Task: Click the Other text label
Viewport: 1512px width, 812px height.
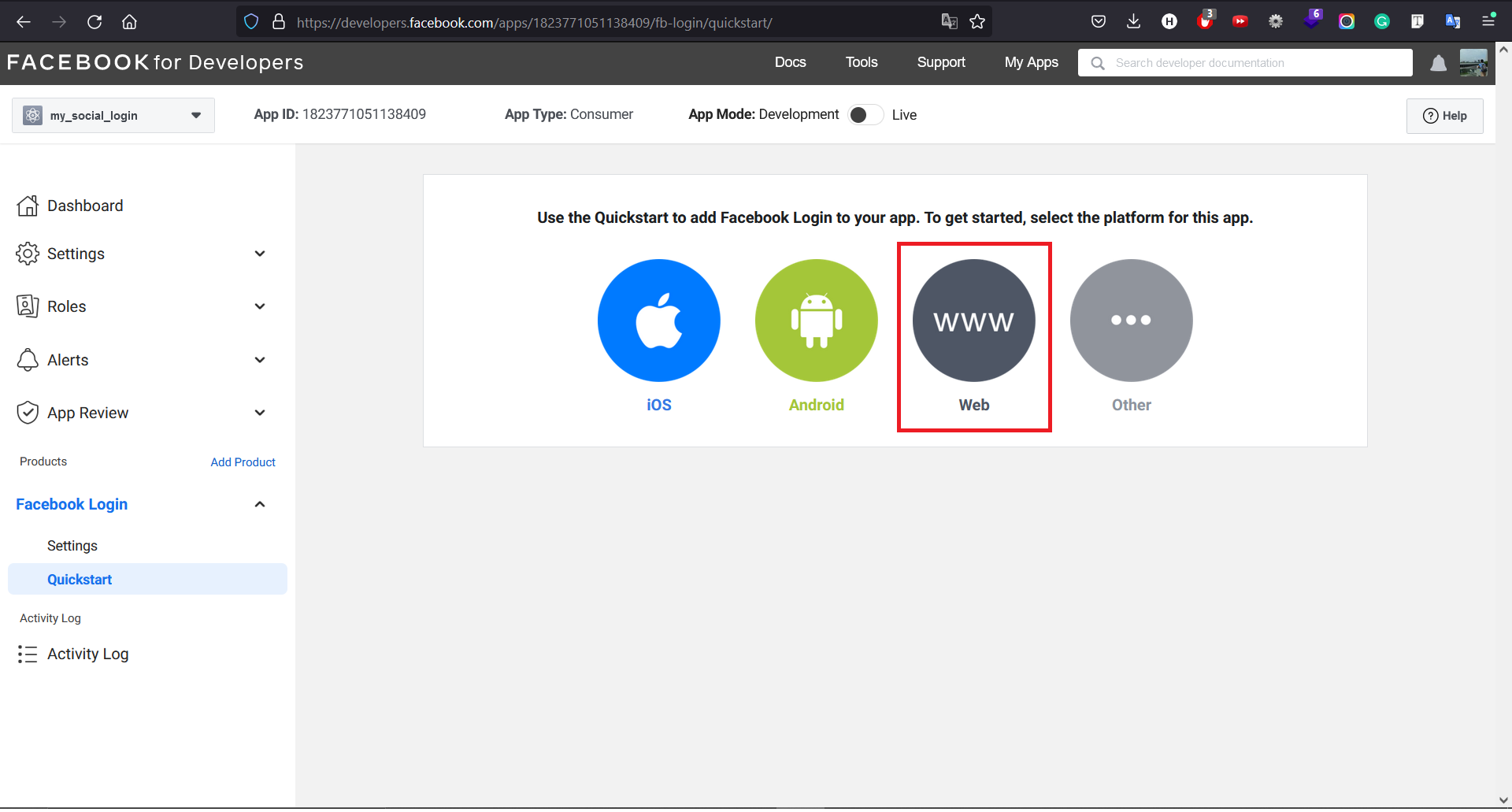Action: 1132,405
